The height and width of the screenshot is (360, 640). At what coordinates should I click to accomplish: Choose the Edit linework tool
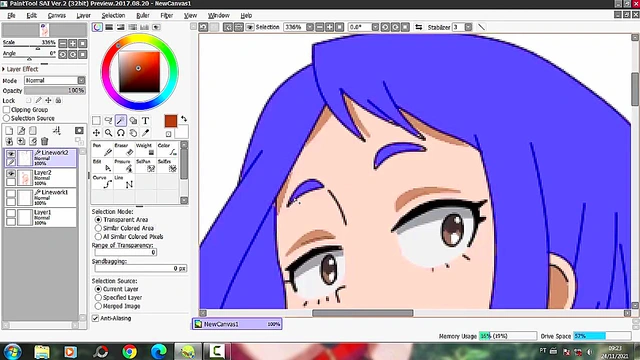click(x=102, y=166)
